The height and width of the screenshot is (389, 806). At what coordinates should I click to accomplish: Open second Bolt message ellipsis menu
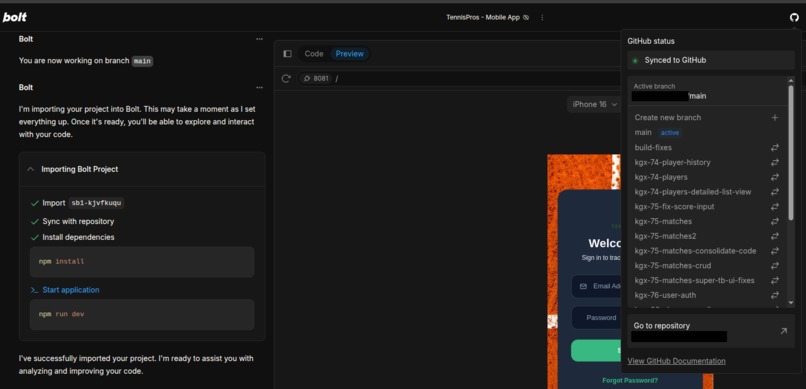coord(260,88)
